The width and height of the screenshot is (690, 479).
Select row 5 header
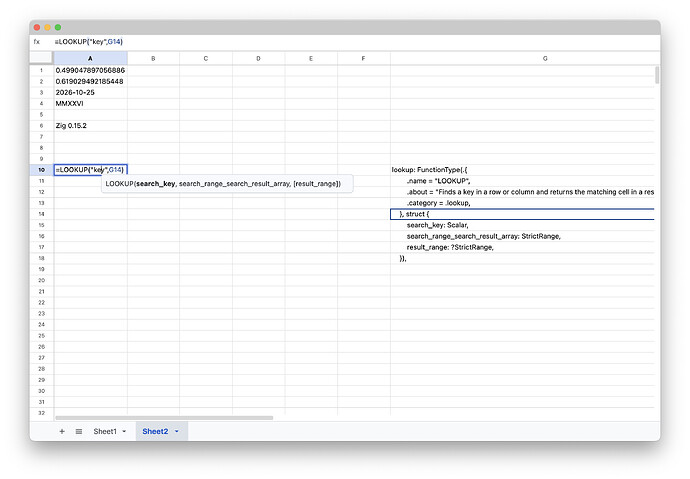[41, 114]
